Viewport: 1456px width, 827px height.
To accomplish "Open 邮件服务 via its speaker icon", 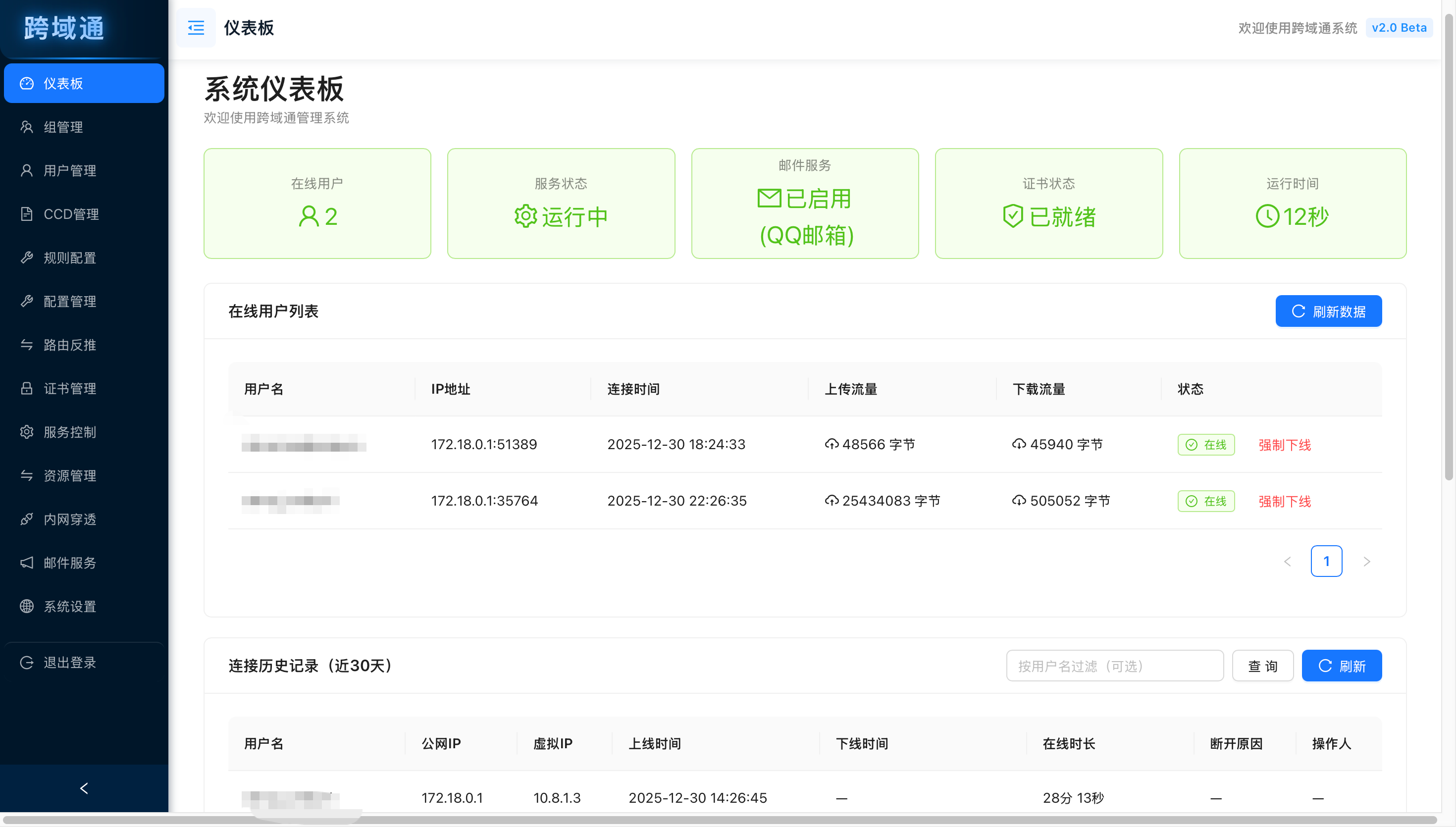I will click(27, 563).
